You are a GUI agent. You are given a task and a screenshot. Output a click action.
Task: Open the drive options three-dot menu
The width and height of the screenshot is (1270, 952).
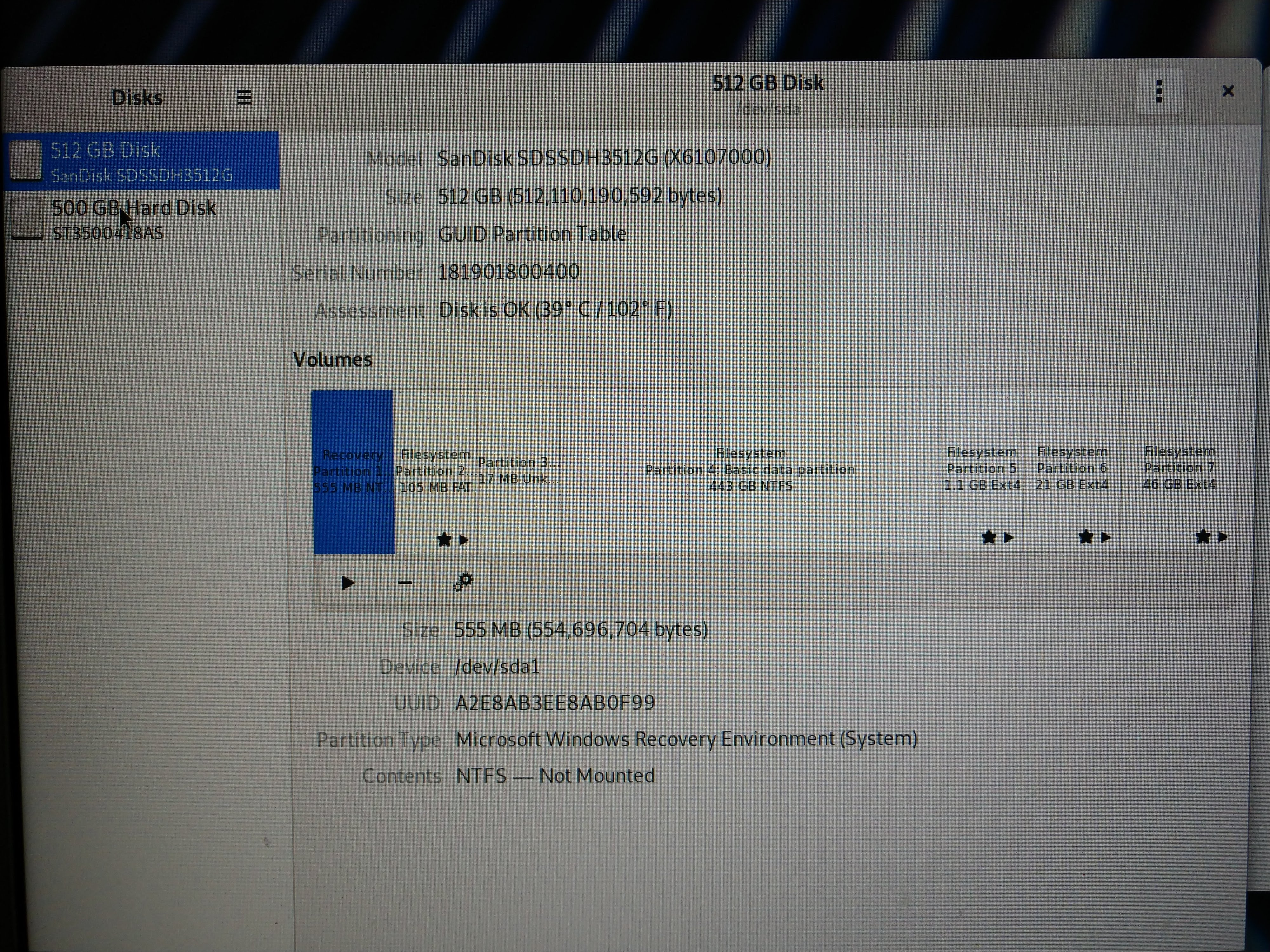[1159, 91]
